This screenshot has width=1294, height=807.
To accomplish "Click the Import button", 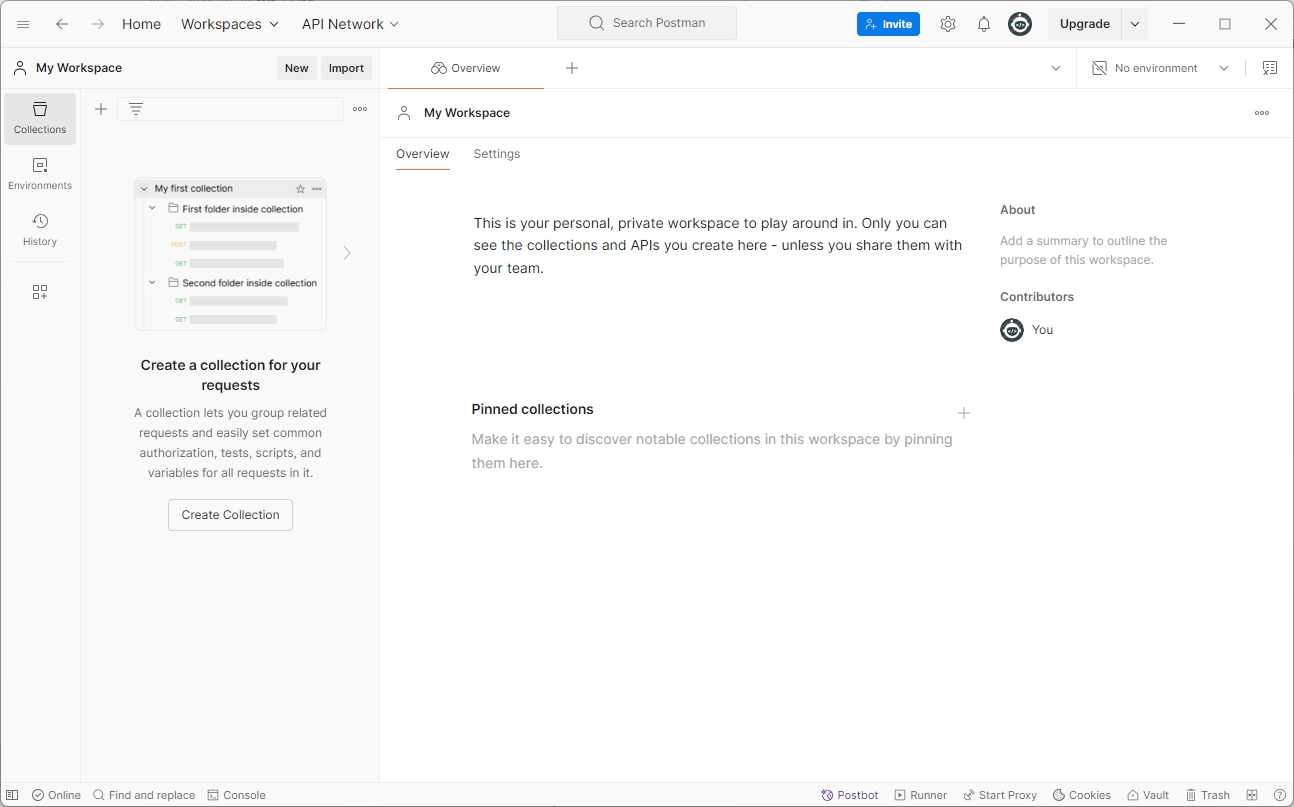I will pos(347,68).
